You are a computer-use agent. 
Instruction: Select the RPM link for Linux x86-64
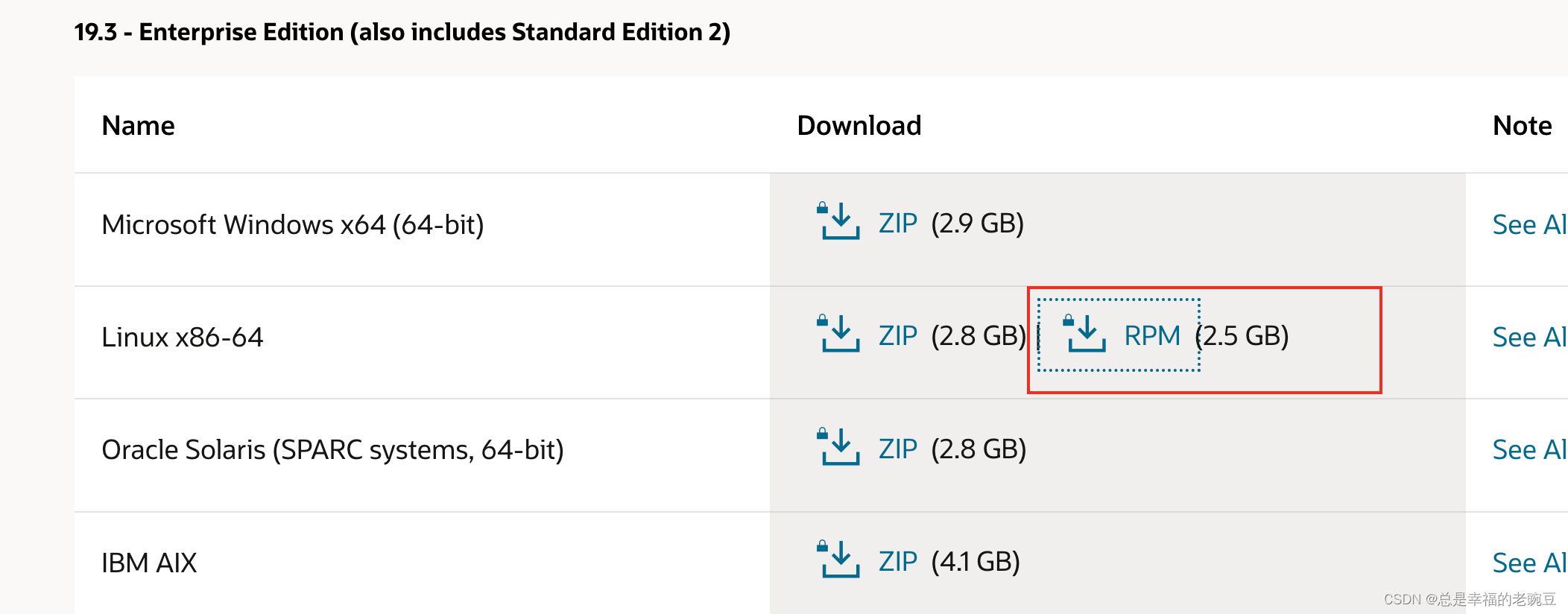coord(1151,336)
